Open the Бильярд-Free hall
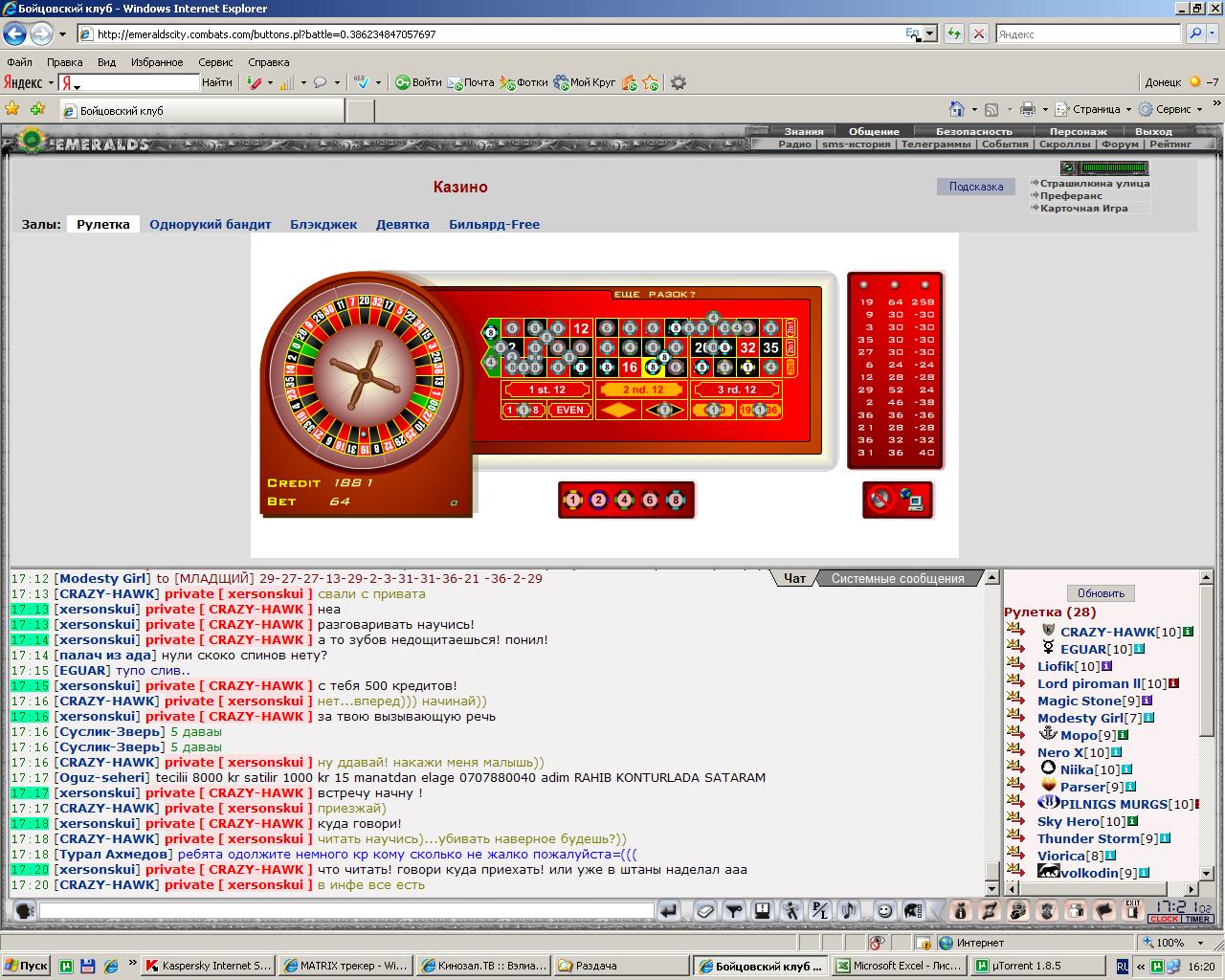Screen dimensions: 1225x980 494,224
